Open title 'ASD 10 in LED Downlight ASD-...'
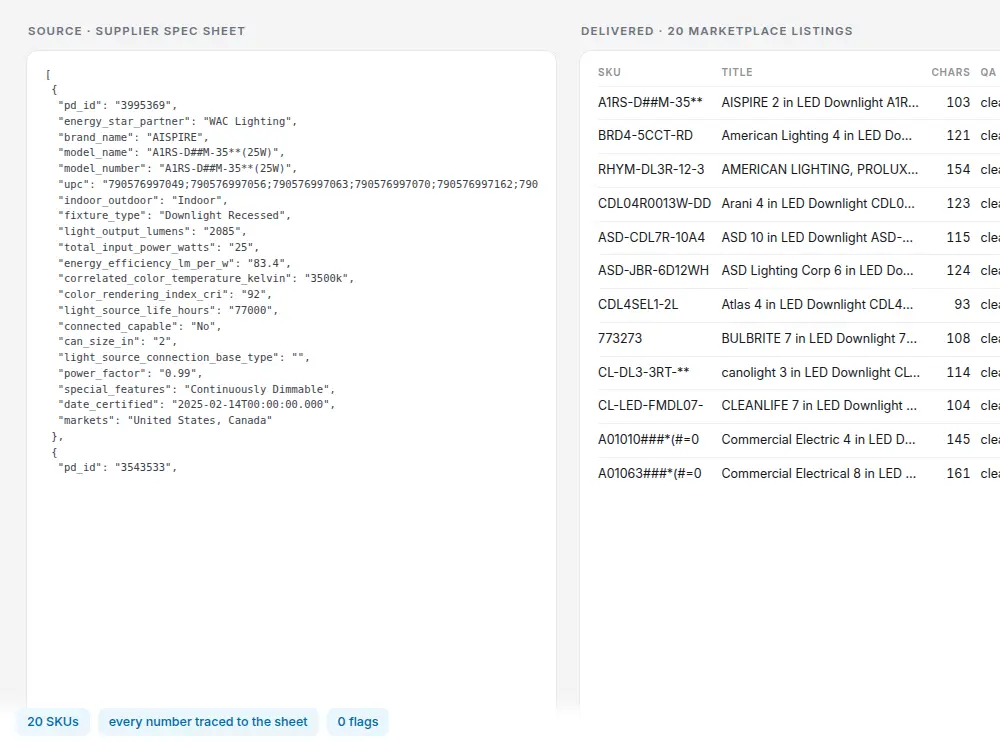Image resolution: width=1000 pixels, height=750 pixels. pyautogui.click(x=817, y=237)
